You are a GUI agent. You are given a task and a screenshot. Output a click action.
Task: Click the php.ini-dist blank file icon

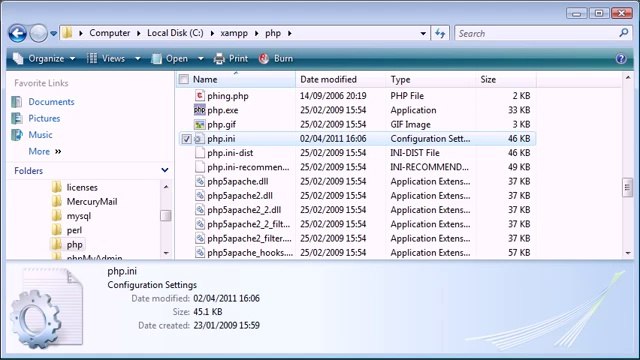pyautogui.click(x=200, y=153)
